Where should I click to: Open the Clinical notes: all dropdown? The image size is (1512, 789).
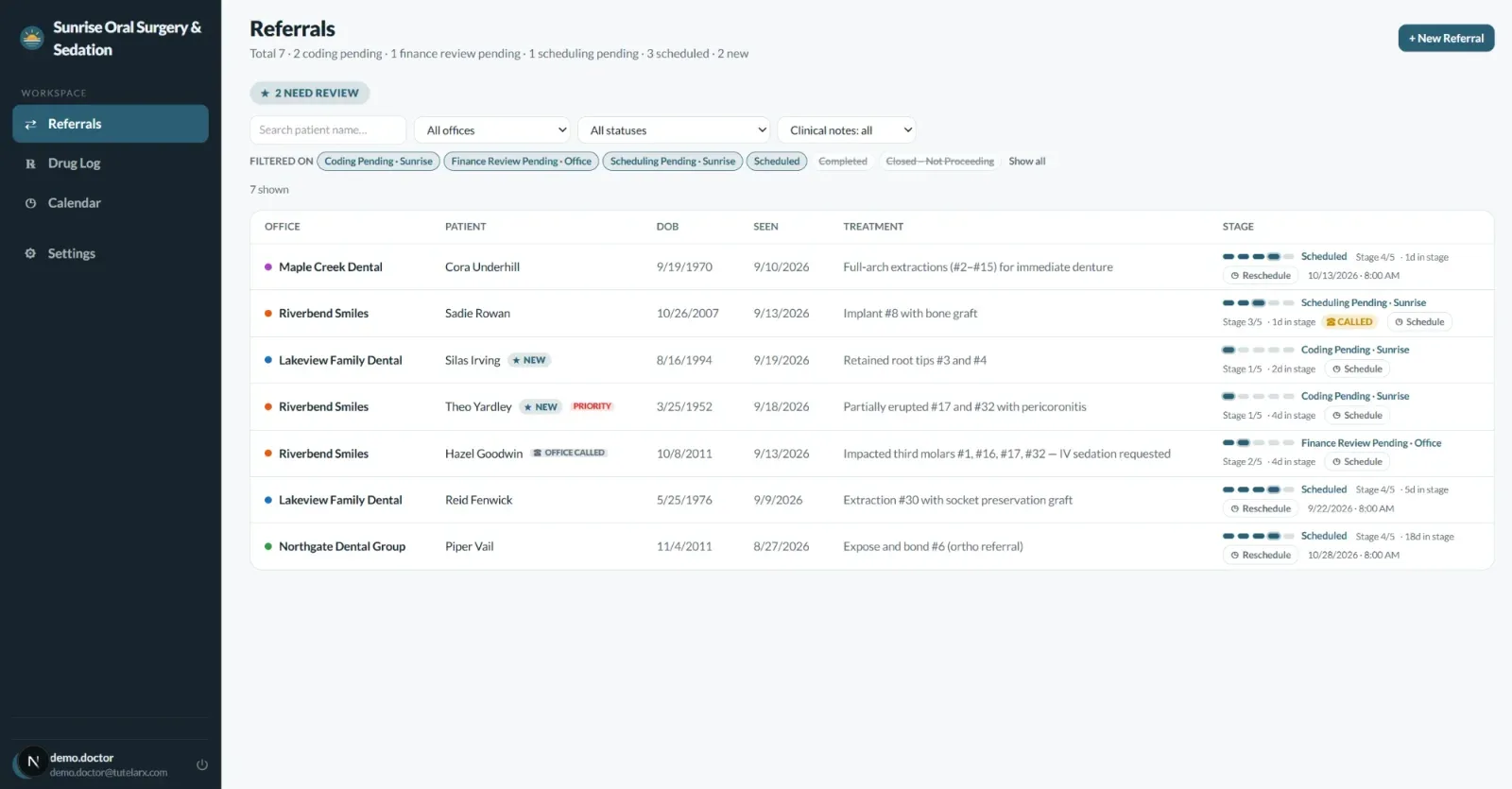847,129
